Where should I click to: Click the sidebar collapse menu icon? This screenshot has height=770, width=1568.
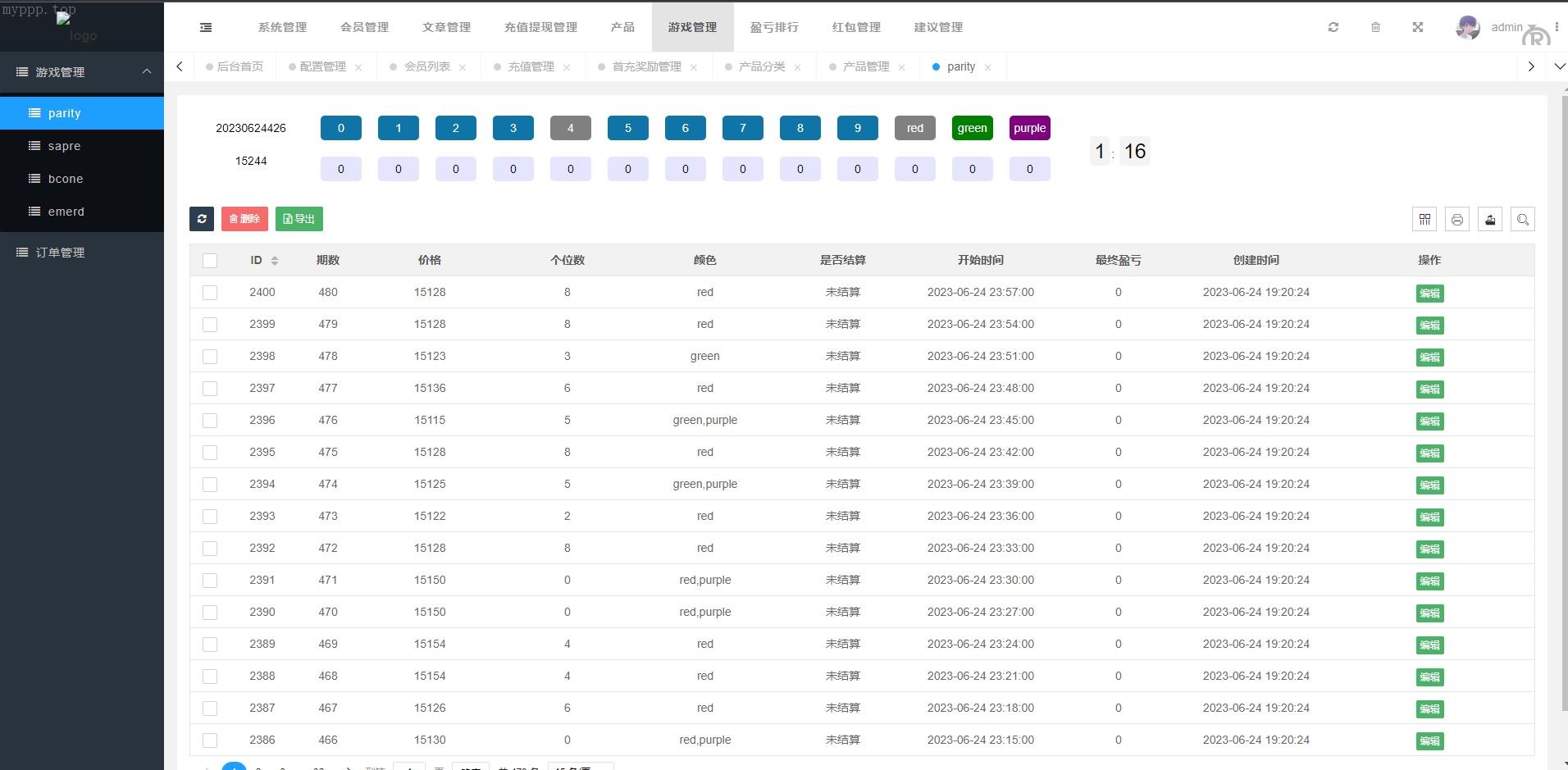click(206, 27)
